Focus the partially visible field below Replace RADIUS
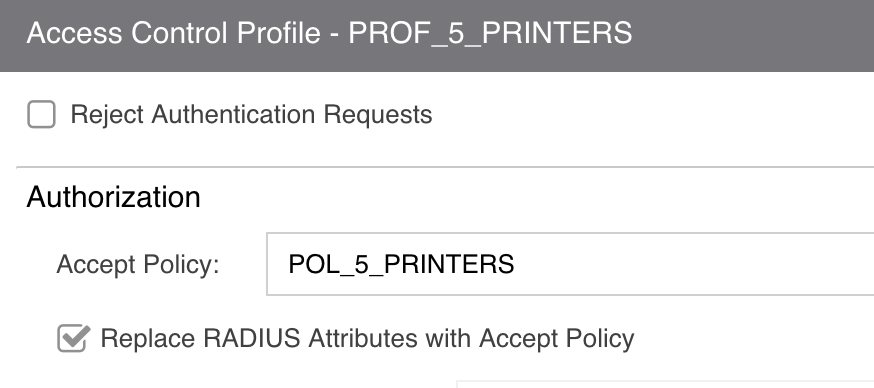 tap(665, 384)
